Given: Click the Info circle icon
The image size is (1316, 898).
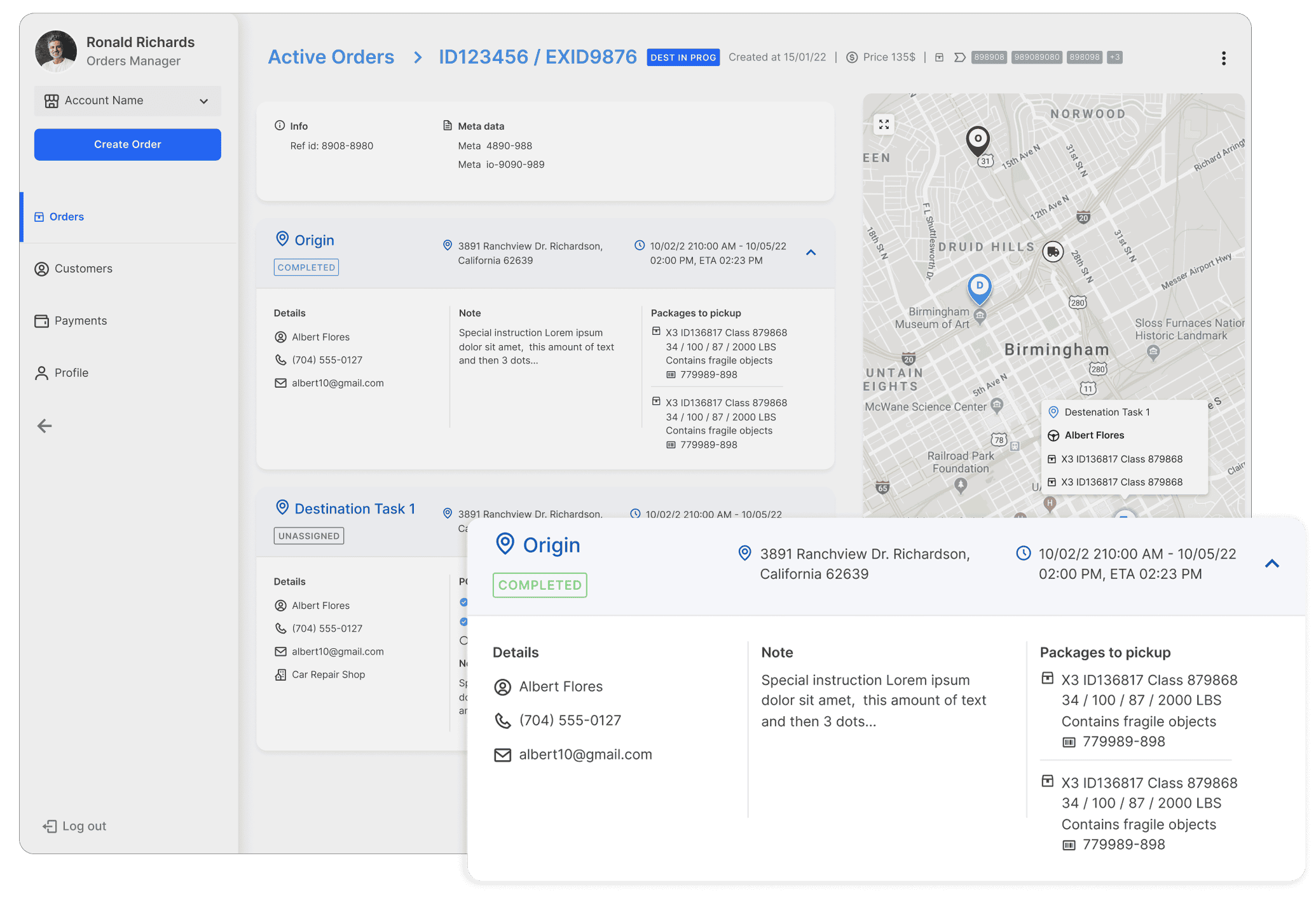Looking at the screenshot, I should point(280,125).
